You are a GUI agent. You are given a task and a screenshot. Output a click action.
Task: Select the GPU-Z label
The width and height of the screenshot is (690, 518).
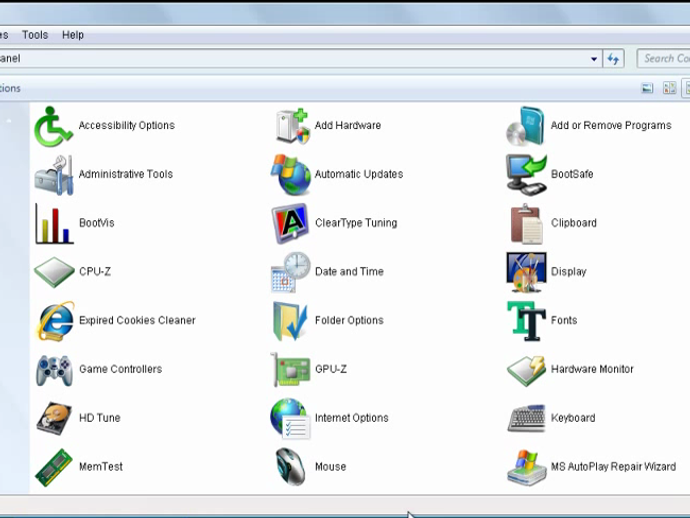click(x=331, y=369)
